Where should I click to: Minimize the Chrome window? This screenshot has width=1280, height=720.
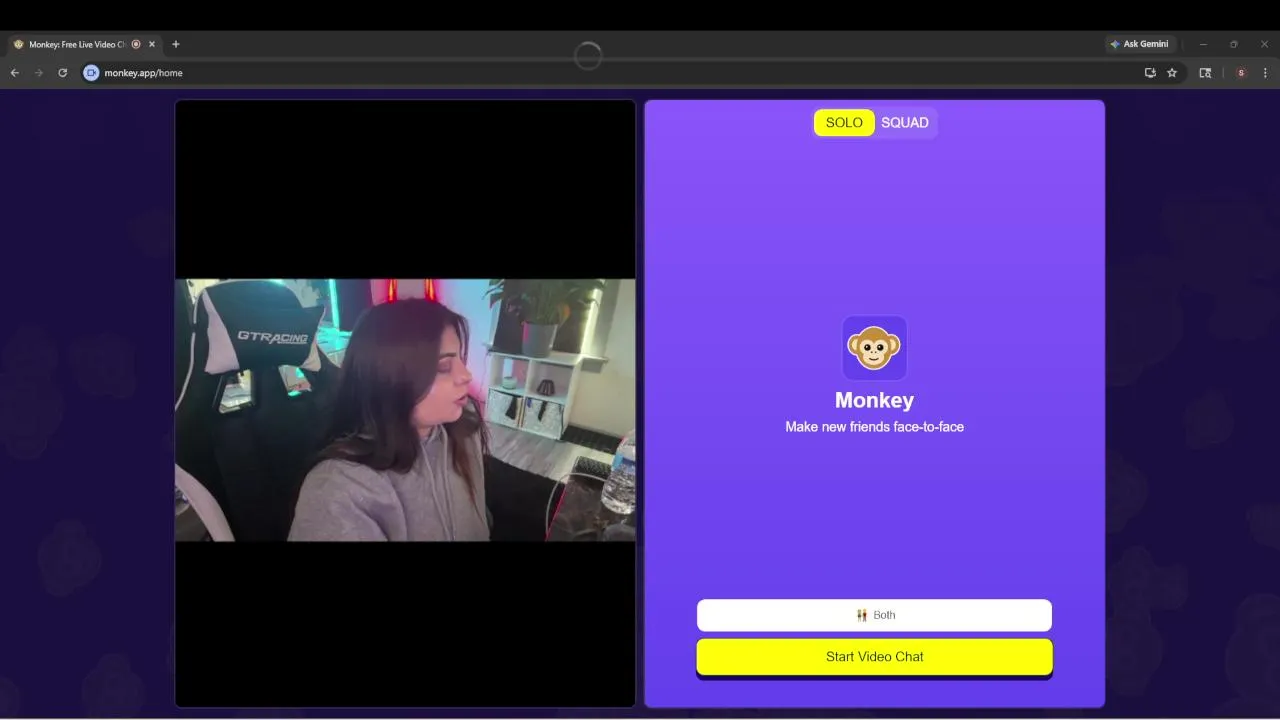pyautogui.click(x=1203, y=44)
